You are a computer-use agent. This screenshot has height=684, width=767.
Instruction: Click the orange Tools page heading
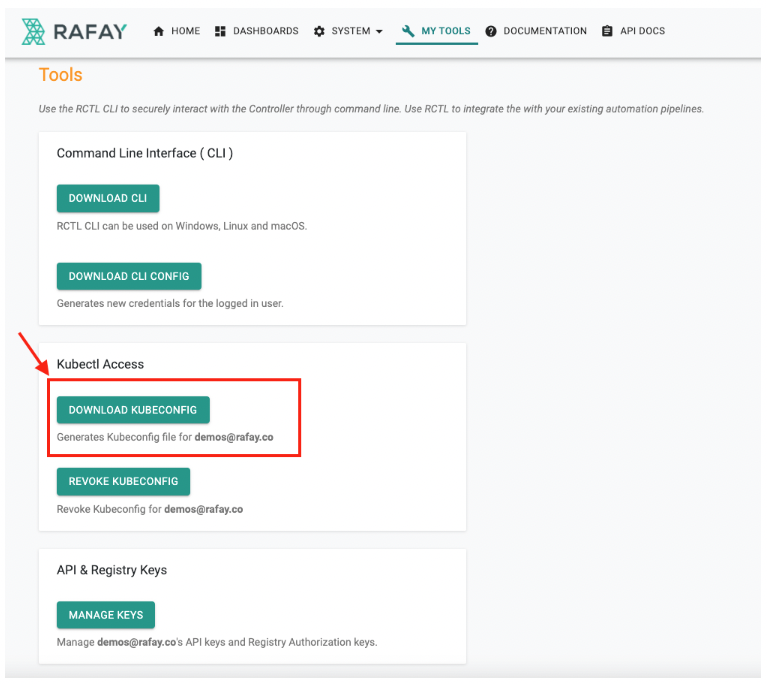pyautogui.click(x=60, y=75)
